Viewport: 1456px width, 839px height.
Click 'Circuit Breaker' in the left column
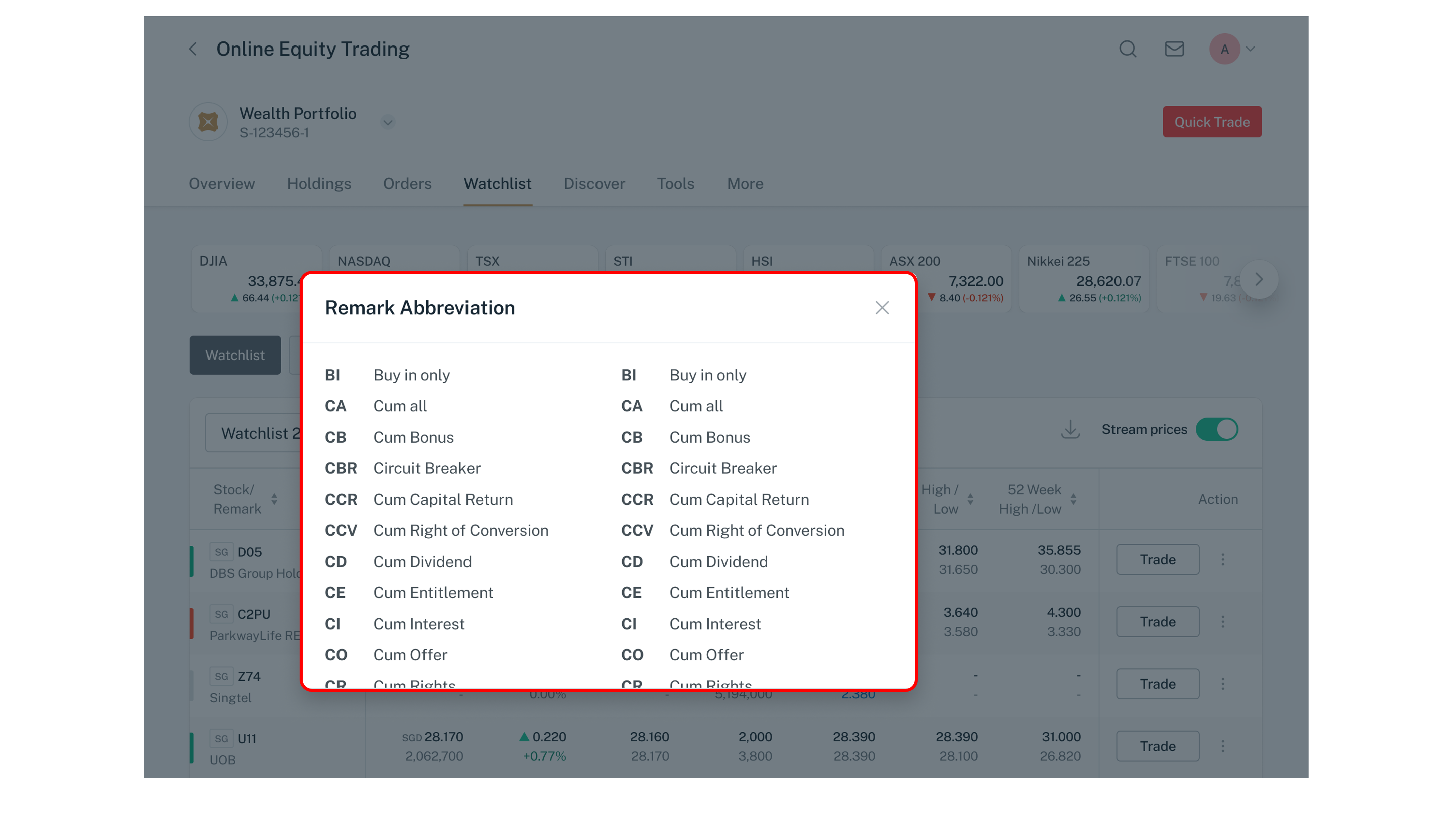[x=427, y=468]
